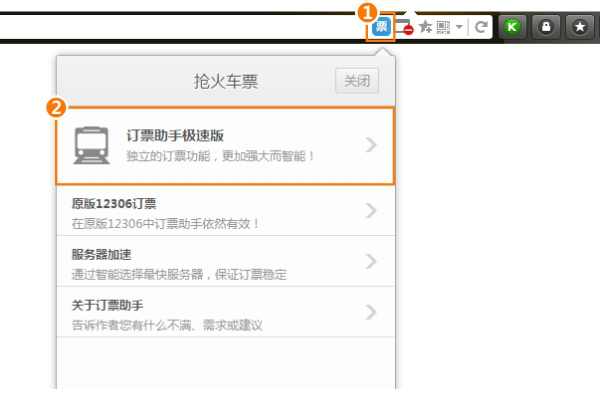Viewport: 600px width, 404px height.
Task: Click inside the browser address bar field
Action: [180, 27]
